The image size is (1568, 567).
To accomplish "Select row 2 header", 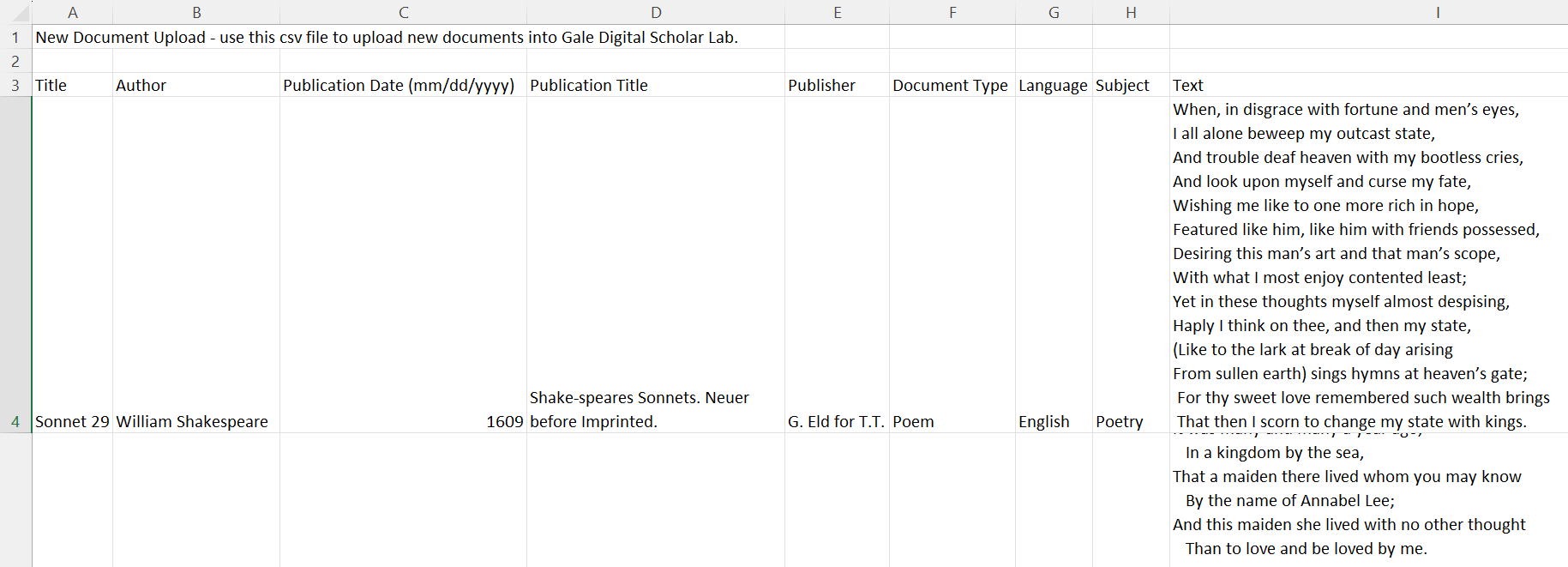I will tap(15, 61).
